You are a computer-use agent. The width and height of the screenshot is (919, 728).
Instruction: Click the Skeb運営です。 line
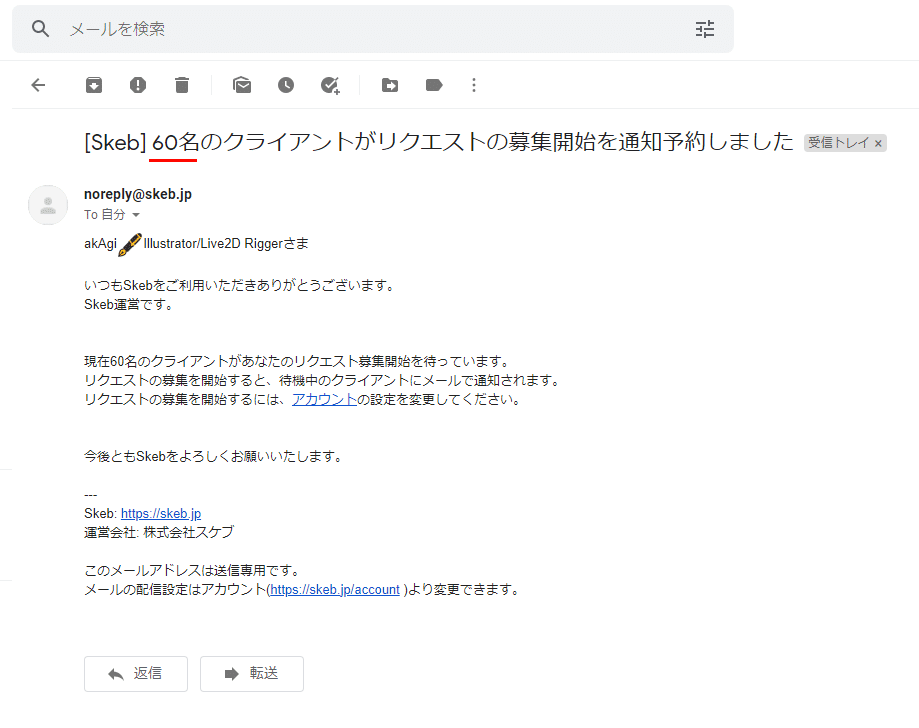pos(130,305)
